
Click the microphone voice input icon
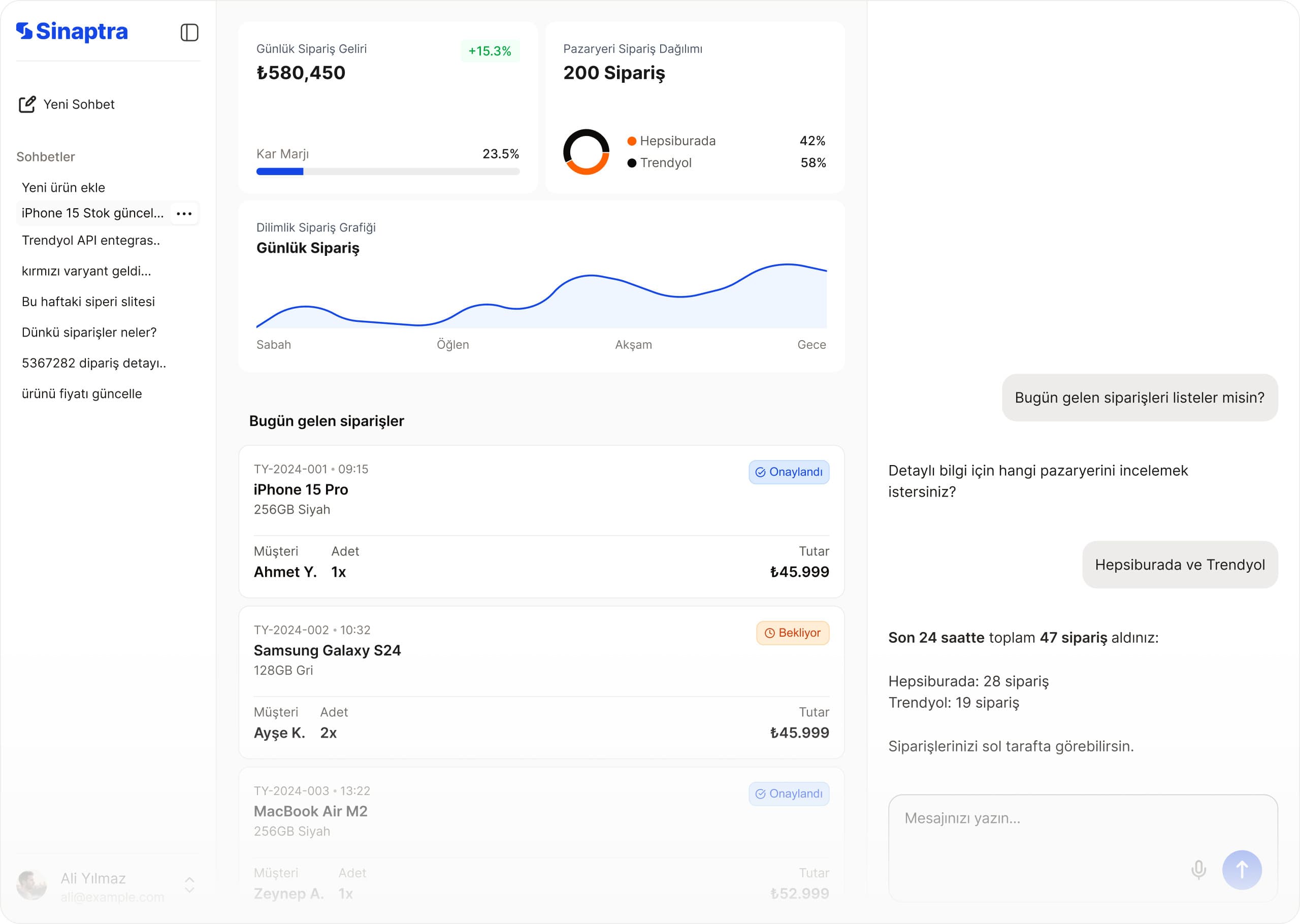point(1198,870)
